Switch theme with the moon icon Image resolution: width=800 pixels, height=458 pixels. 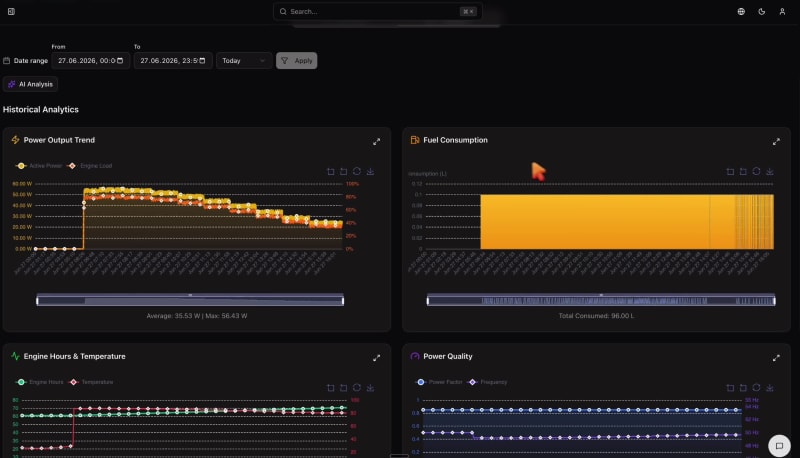click(x=762, y=11)
